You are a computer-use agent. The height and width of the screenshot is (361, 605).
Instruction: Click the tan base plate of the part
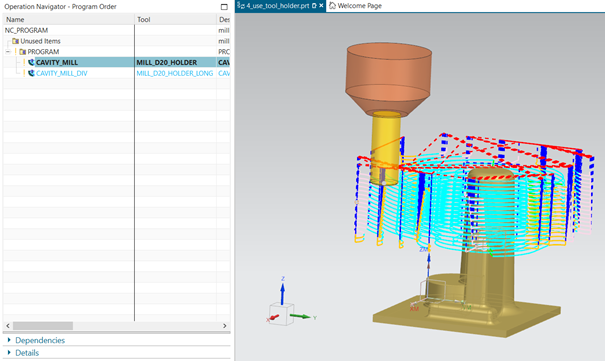tap(467, 316)
